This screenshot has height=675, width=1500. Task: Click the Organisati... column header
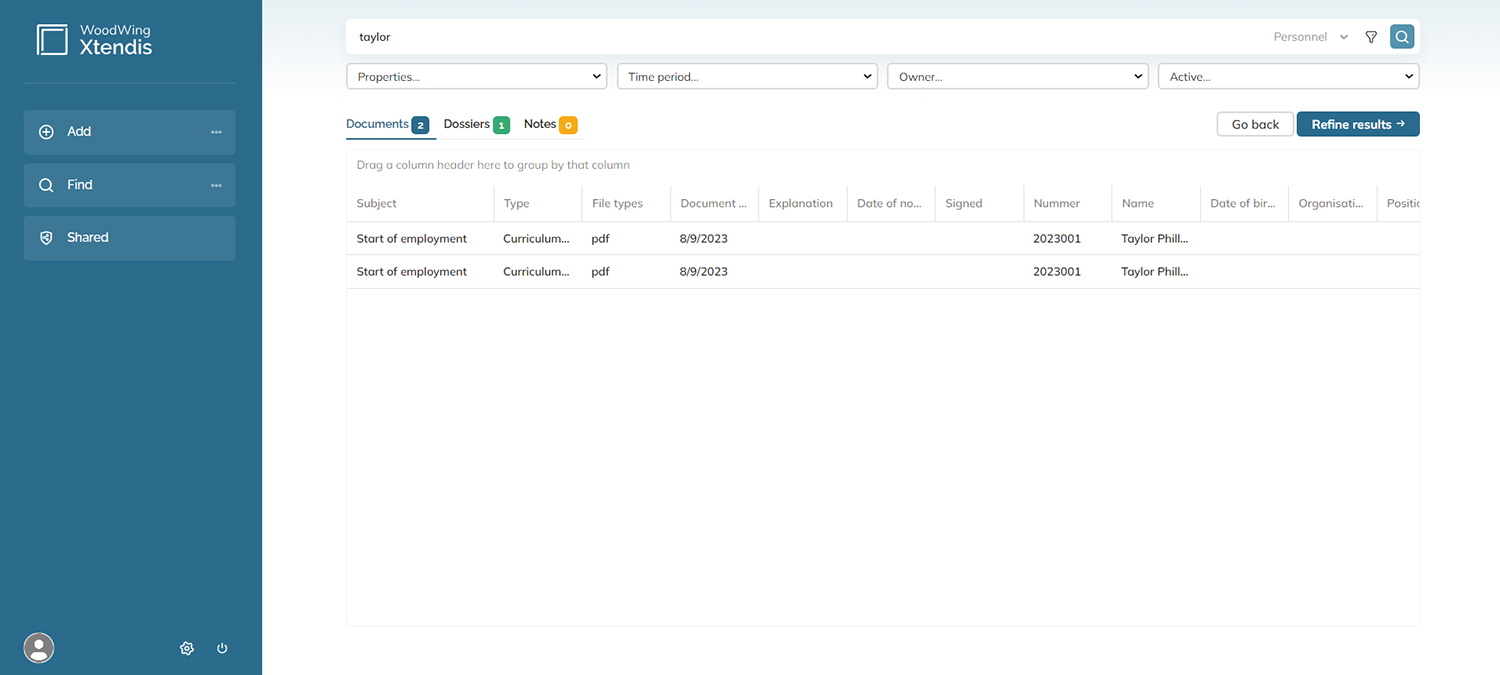[x=1332, y=203]
